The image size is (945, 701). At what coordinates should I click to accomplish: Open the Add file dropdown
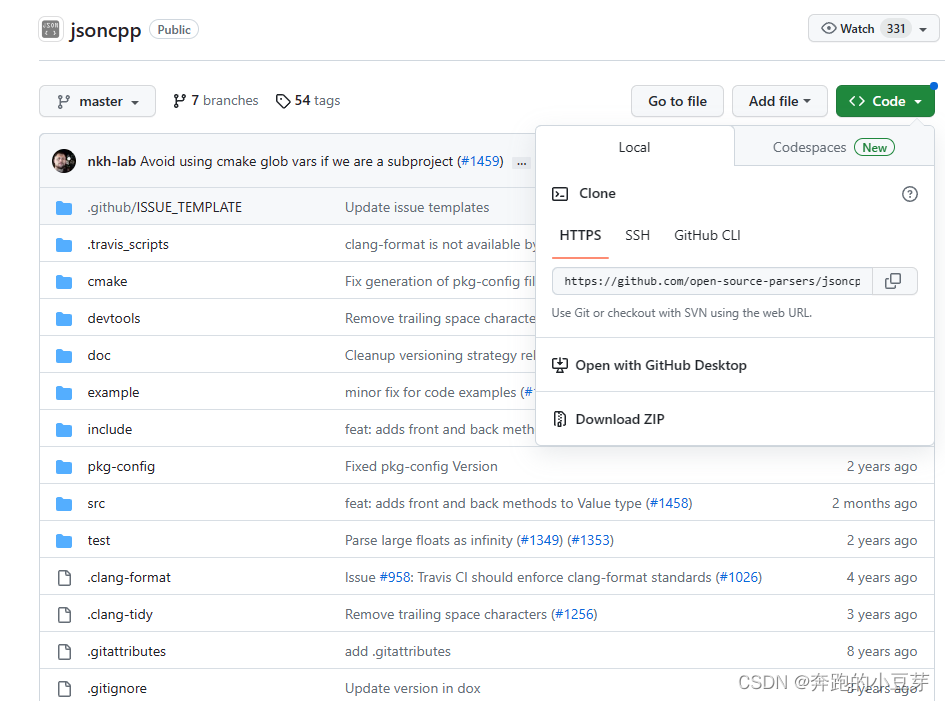[780, 101]
